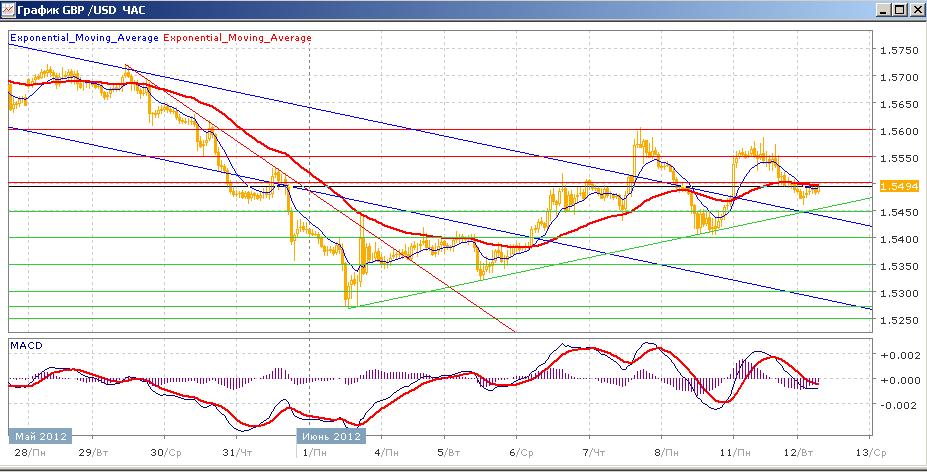Viewport: 927px width, 472px height.
Task: Click the 1.5350 price axis label
Action: (x=899, y=266)
